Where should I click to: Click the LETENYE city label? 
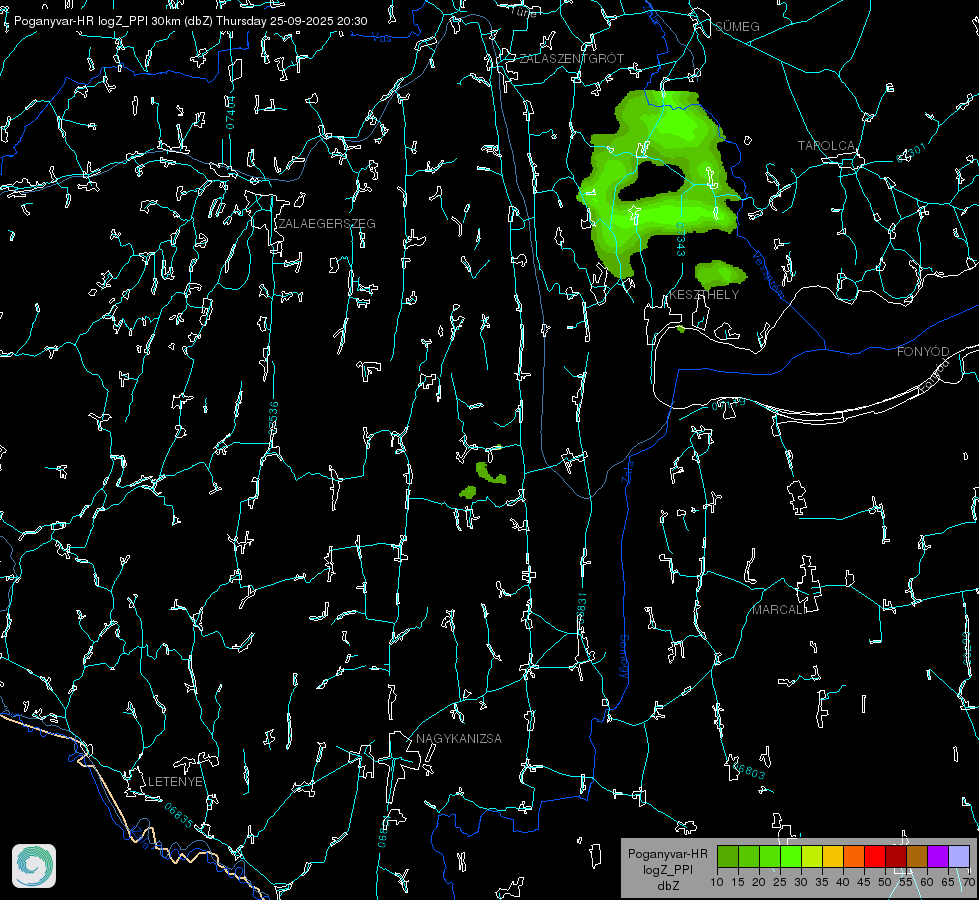pos(175,781)
